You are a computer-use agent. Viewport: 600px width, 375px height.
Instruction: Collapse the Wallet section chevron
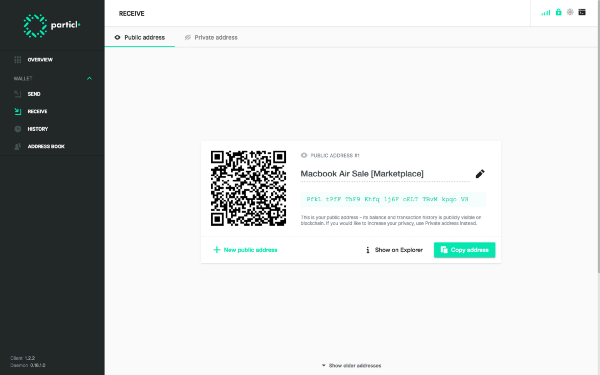pyautogui.click(x=89, y=78)
